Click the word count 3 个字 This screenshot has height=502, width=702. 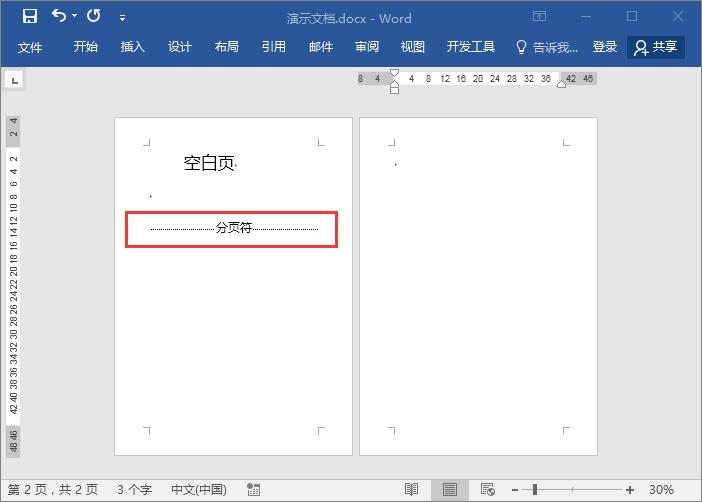134,489
